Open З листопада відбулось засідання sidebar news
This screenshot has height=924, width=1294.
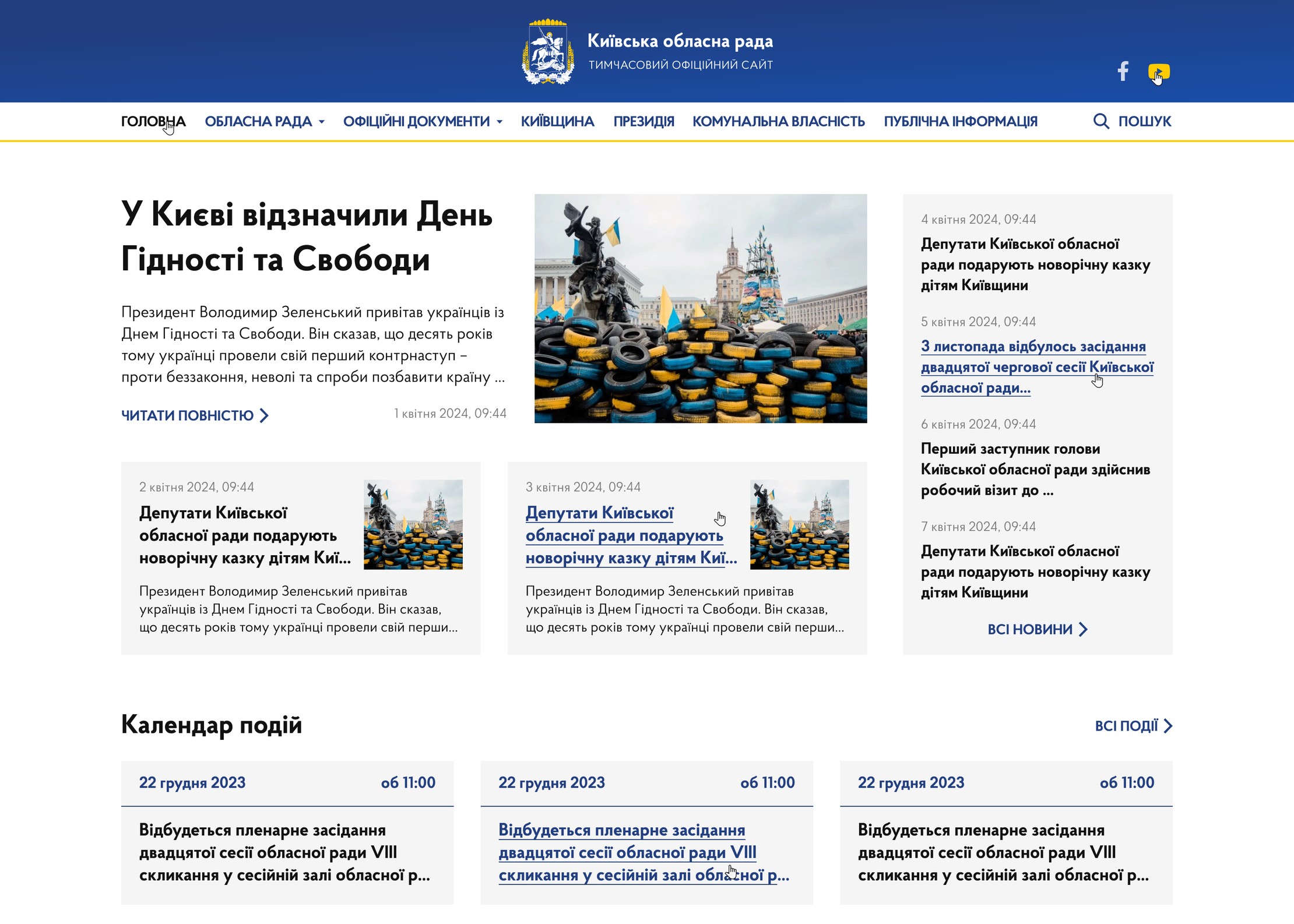(1037, 367)
